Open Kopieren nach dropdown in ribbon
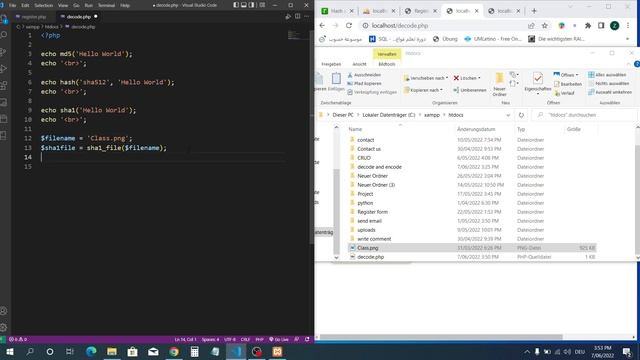 click(423, 90)
